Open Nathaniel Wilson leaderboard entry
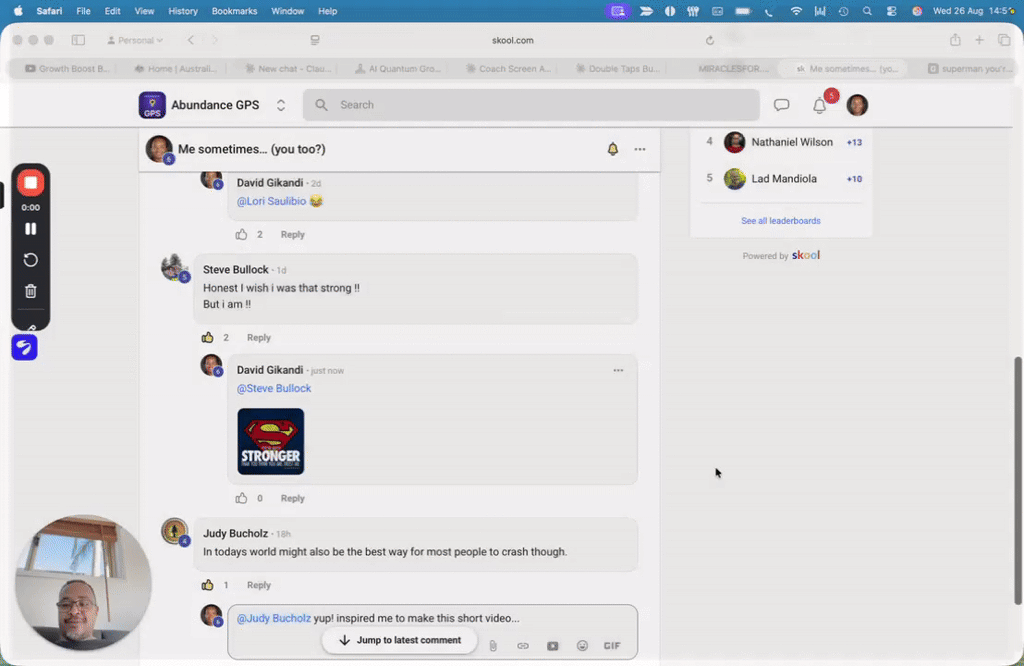The image size is (1024, 666). tap(792, 142)
